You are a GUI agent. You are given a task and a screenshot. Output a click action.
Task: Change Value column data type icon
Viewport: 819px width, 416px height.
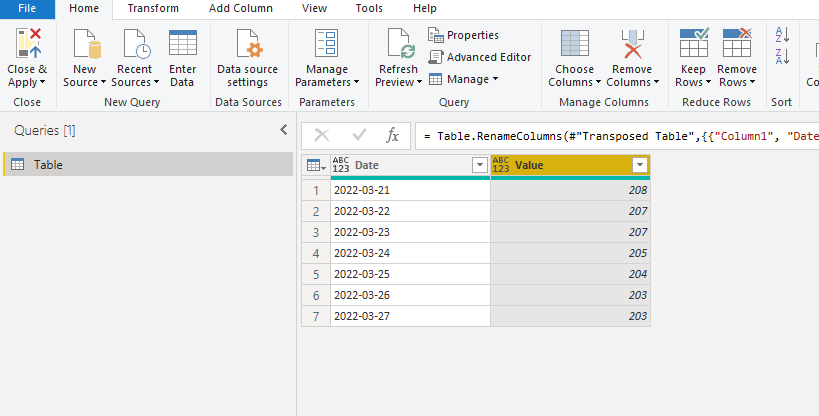click(x=500, y=165)
